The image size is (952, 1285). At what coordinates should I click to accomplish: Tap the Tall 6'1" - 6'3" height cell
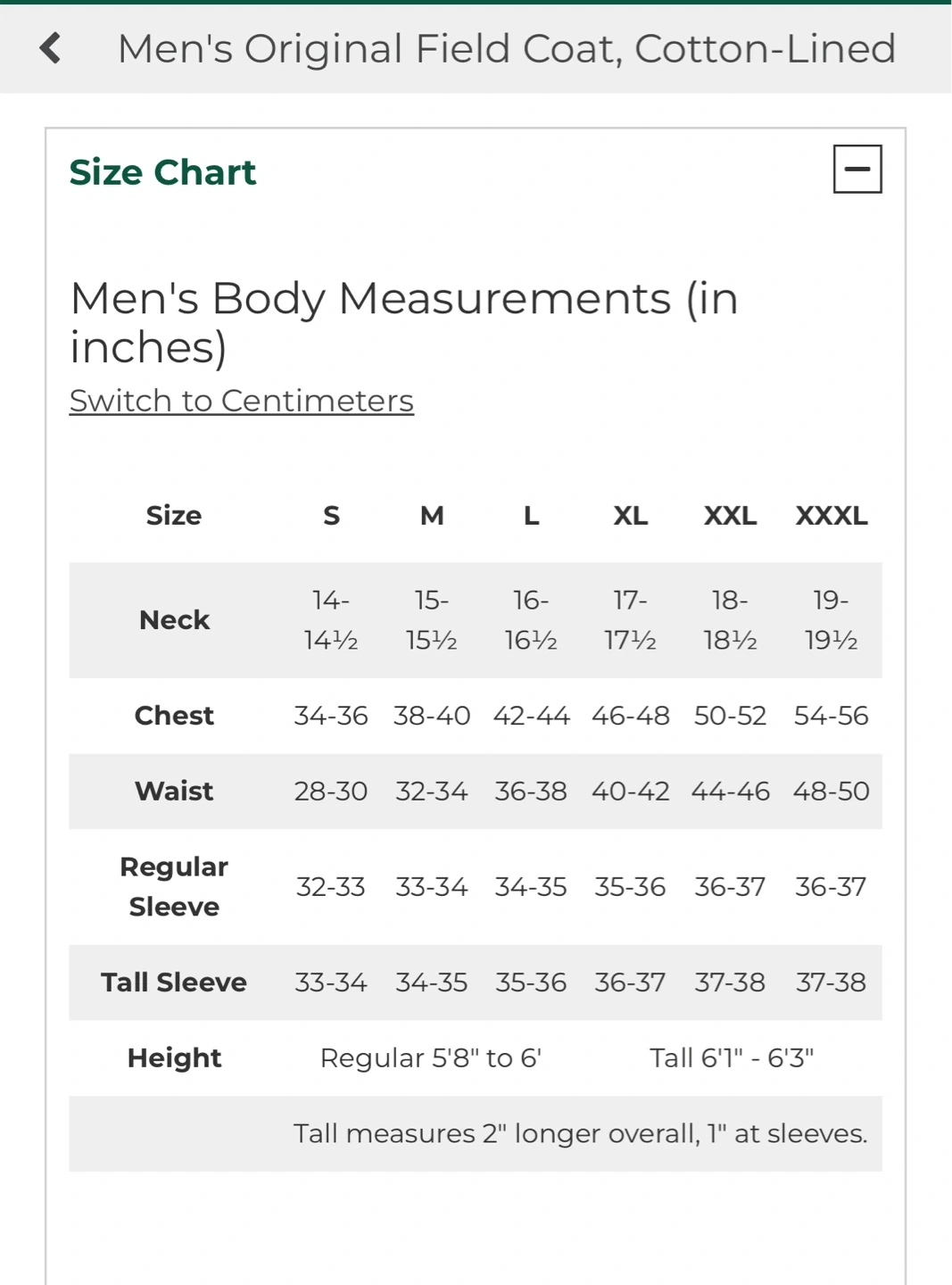[732, 1058]
